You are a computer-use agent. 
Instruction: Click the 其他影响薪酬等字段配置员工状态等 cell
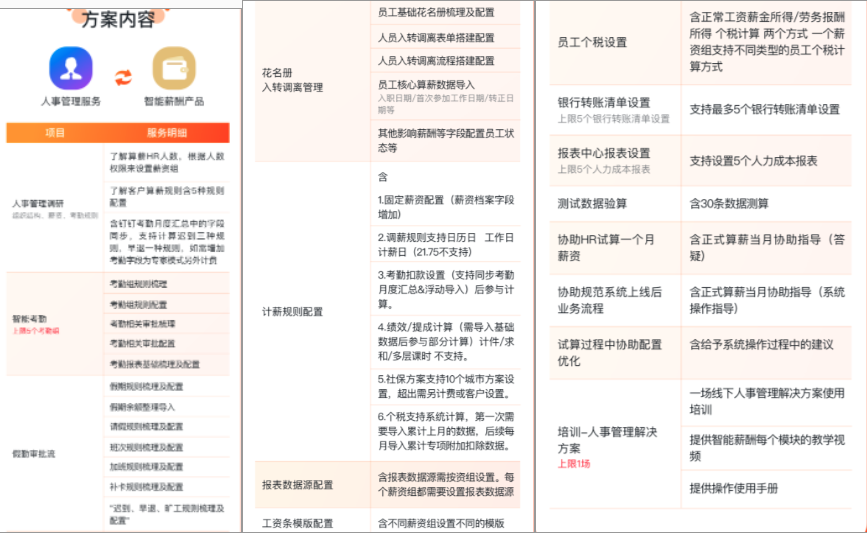[x=446, y=140]
